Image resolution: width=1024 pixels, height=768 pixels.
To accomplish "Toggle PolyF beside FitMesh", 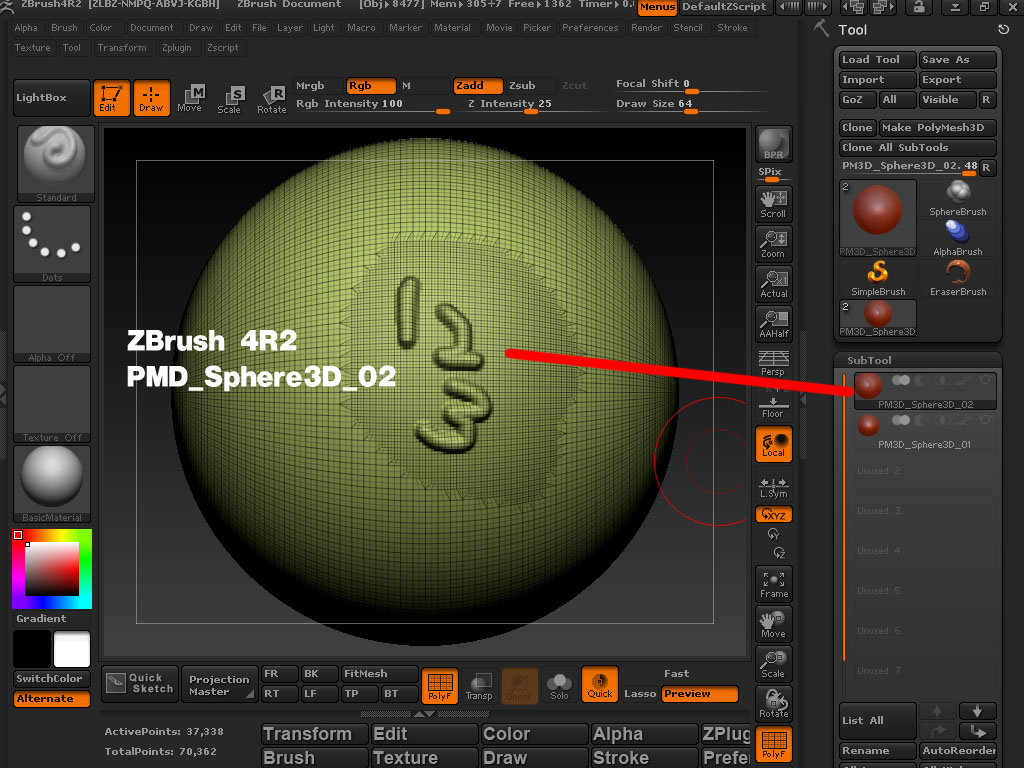I will pos(440,686).
